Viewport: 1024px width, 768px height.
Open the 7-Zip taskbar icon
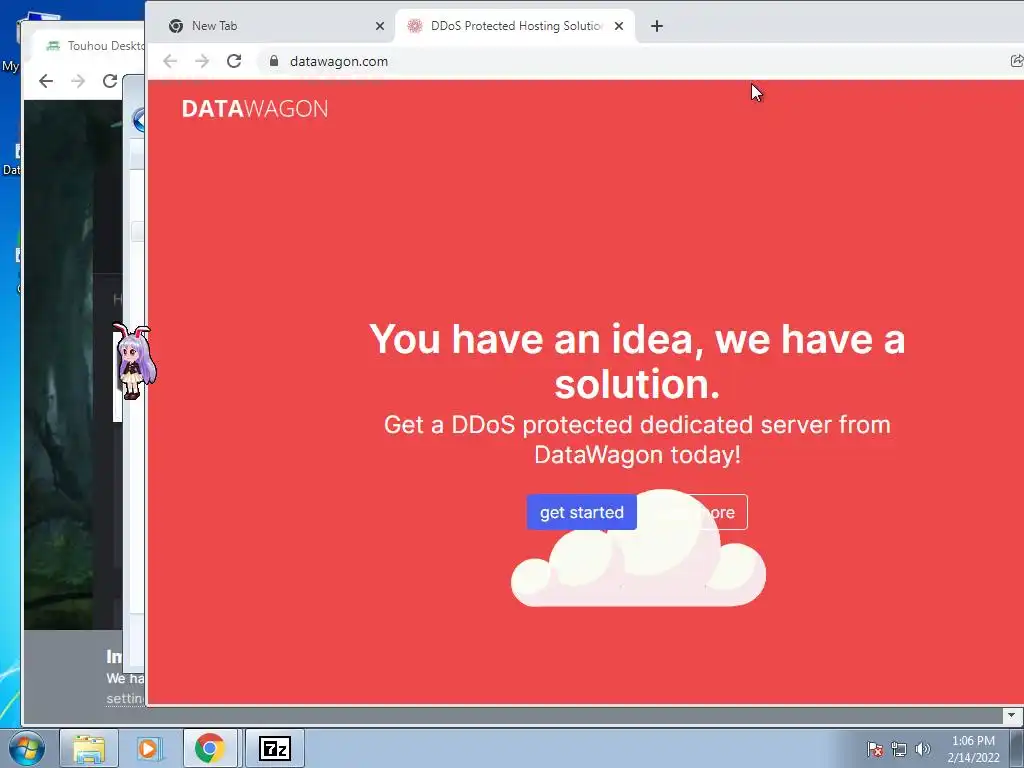pos(274,748)
